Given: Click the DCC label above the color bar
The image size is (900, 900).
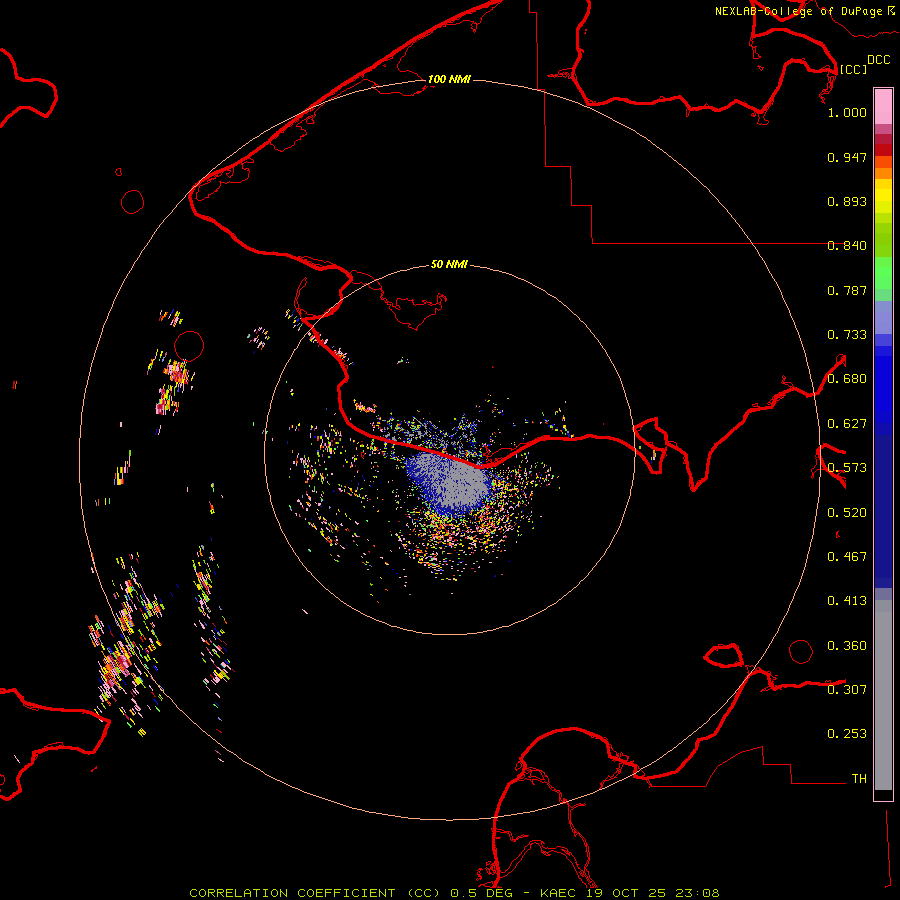Looking at the screenshot, I should tap(878, 60).
